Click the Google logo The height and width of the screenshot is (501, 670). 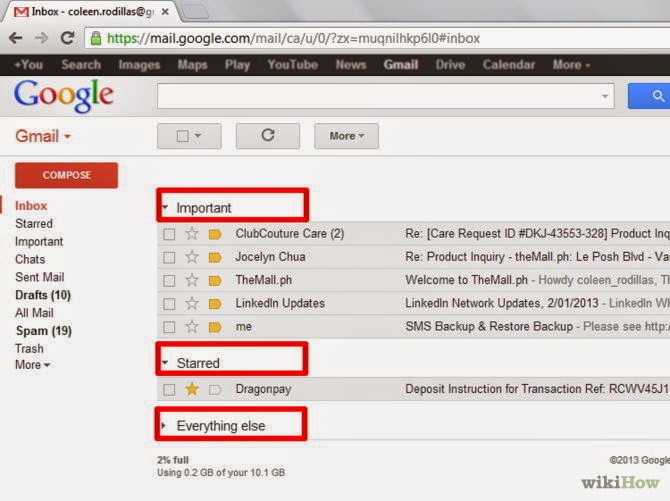click(x=64, y=97)
